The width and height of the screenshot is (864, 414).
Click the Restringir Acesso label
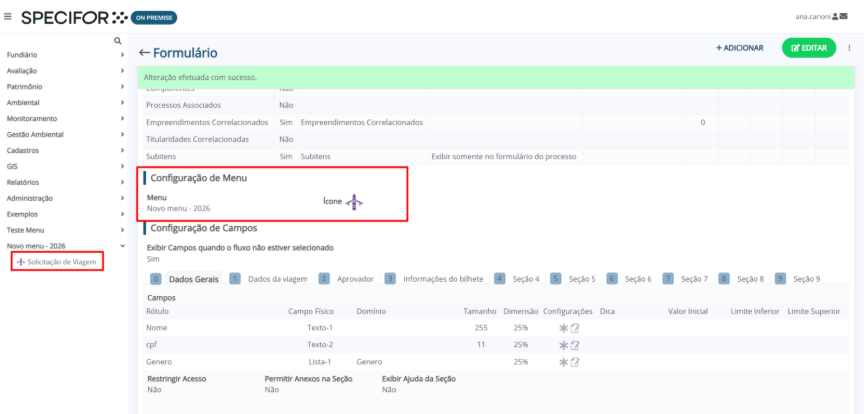tap(177, 379)
